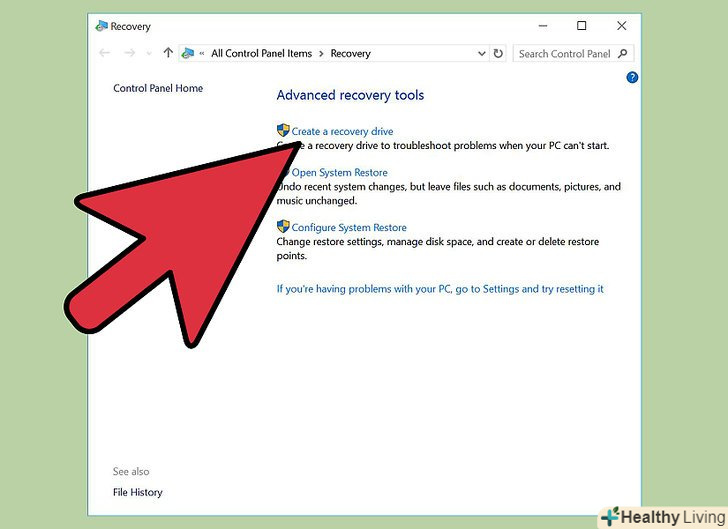
Task: Click the All Control Panel Items breadcrumb
Action: coord(261,53)
